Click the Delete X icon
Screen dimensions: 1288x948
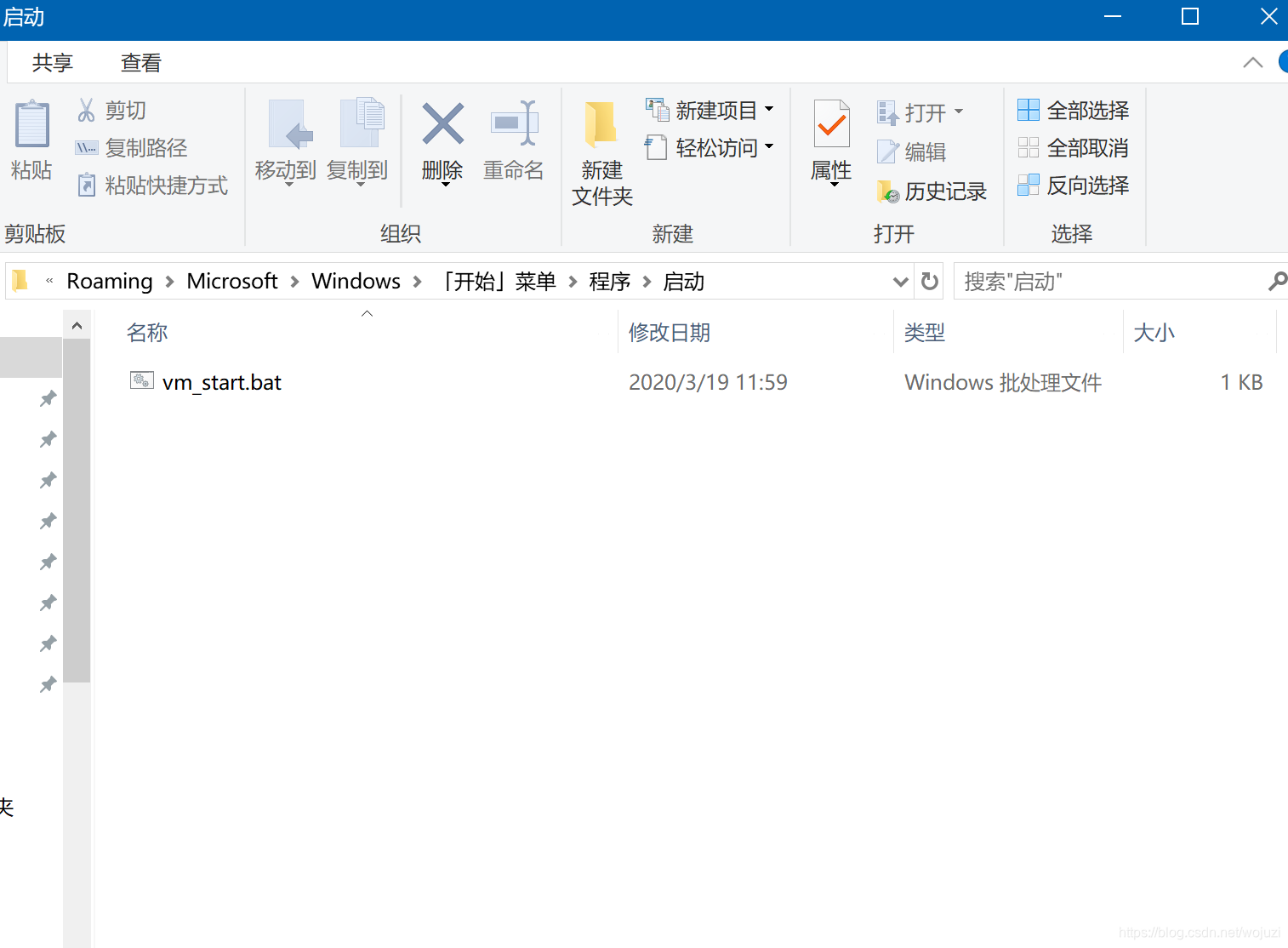point(443,123)
